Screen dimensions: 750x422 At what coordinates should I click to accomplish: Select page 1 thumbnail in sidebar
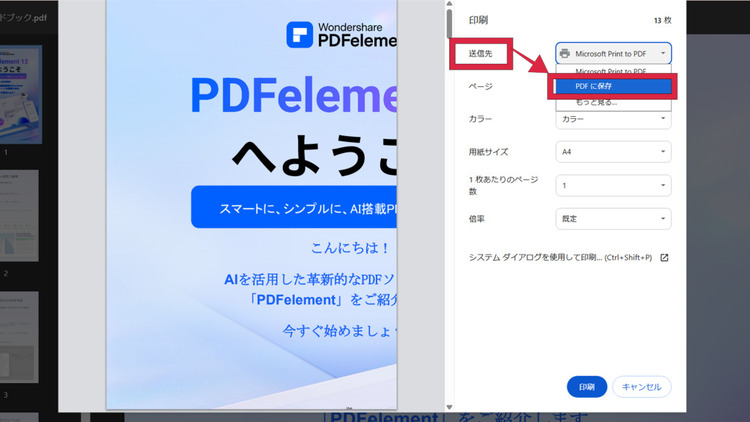coord(20,95)
